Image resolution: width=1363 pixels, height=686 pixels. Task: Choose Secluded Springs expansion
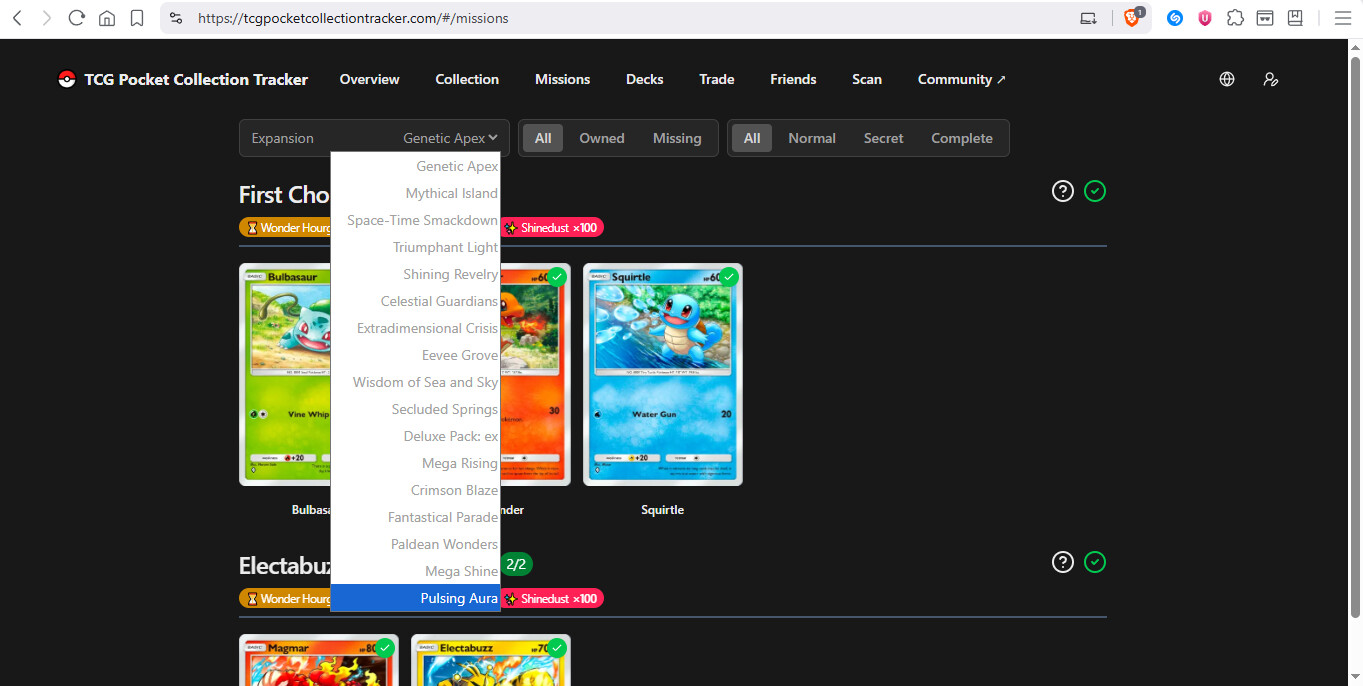[x=416, y=409]
